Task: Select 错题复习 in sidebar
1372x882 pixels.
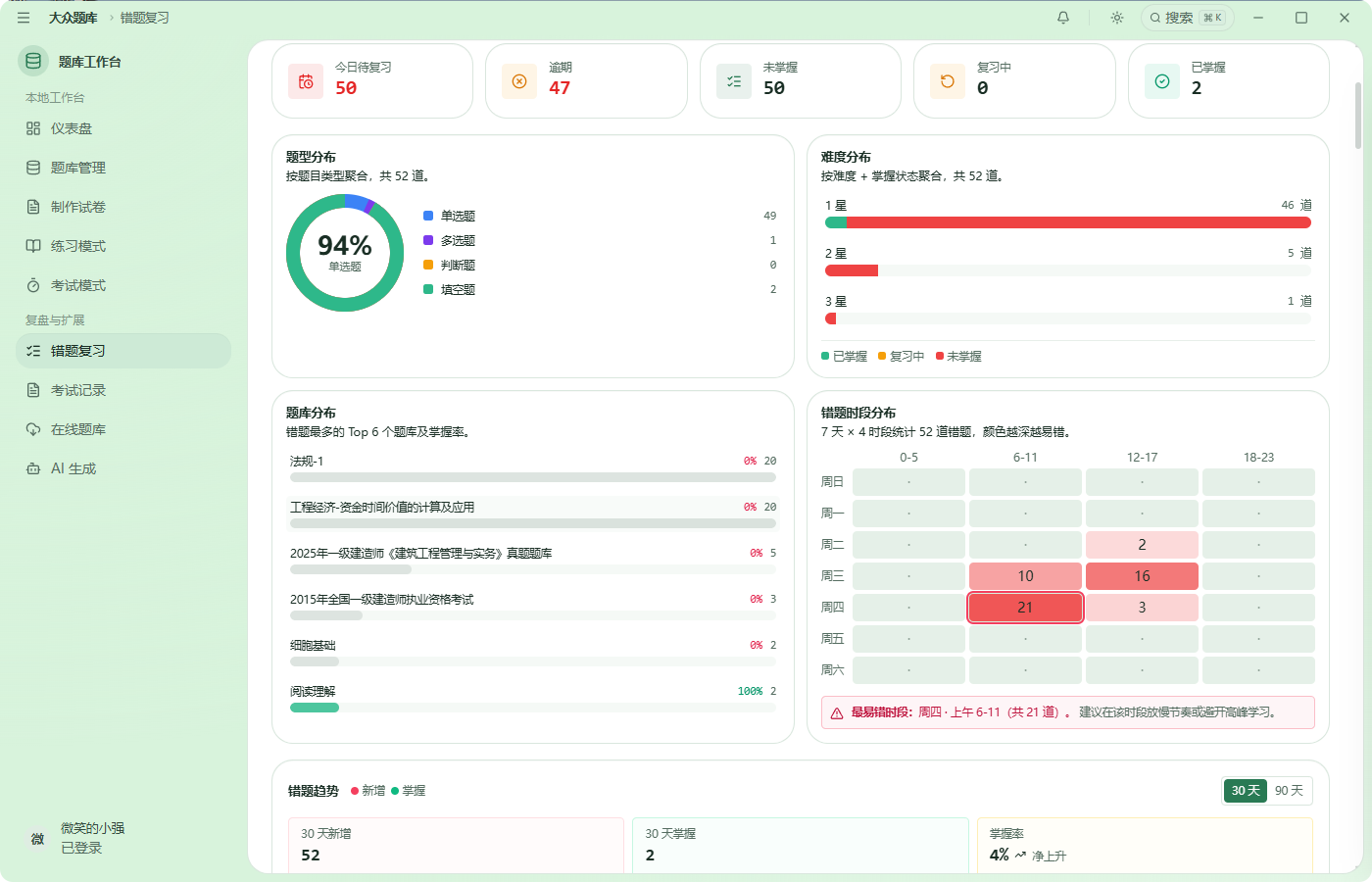Action: tap(123, 351)
